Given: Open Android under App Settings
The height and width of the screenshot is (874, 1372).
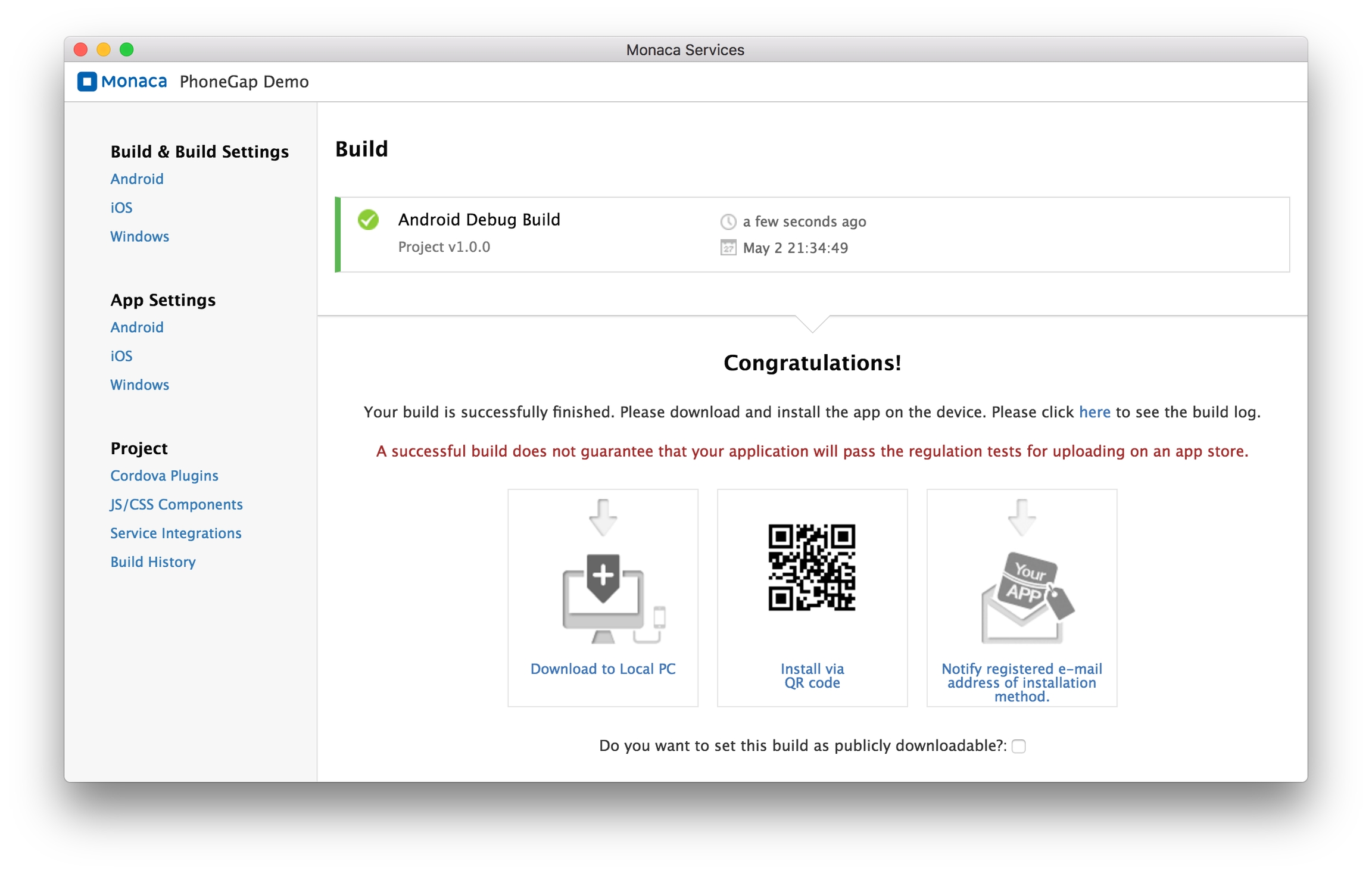Looking at the screenshot, I should [137, 327].
